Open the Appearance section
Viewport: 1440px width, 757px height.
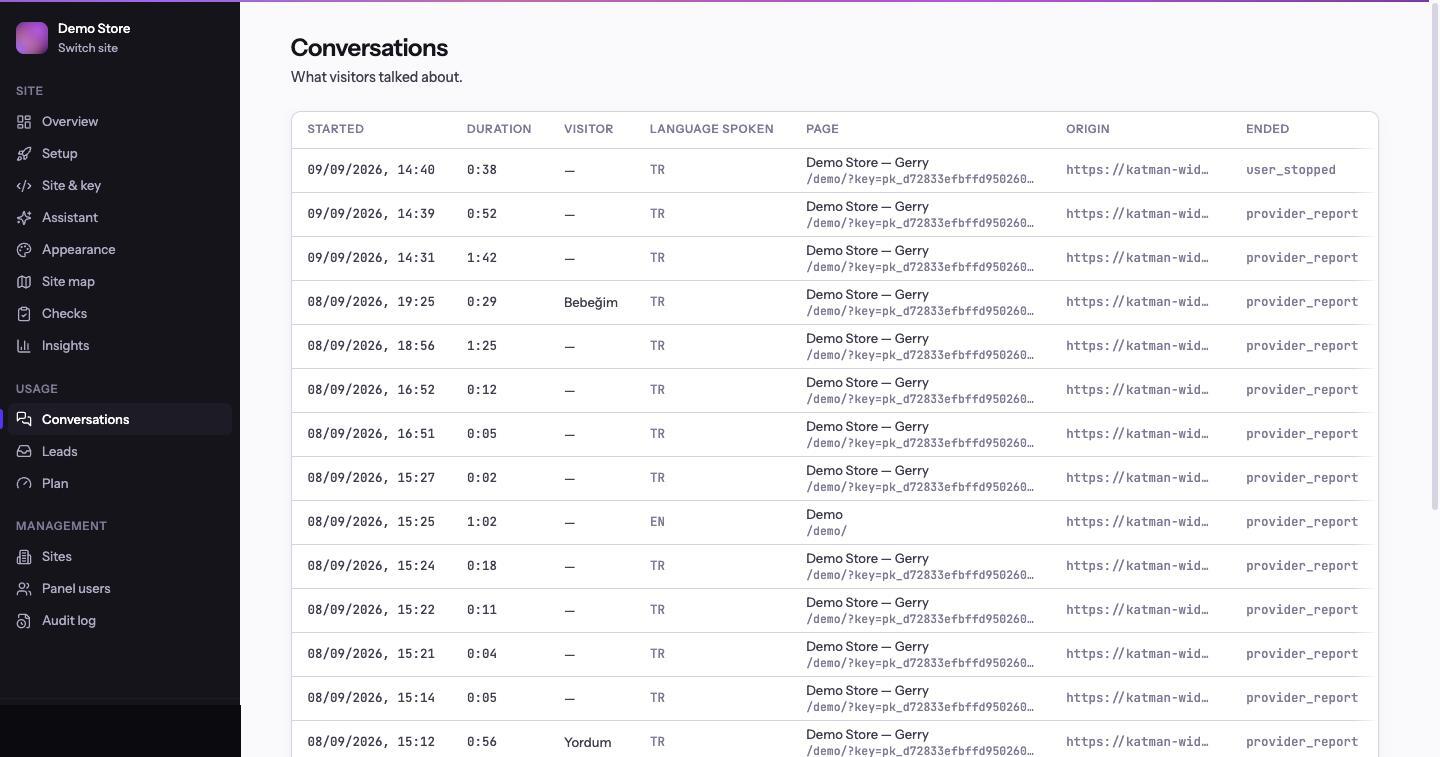click(120, 250)
